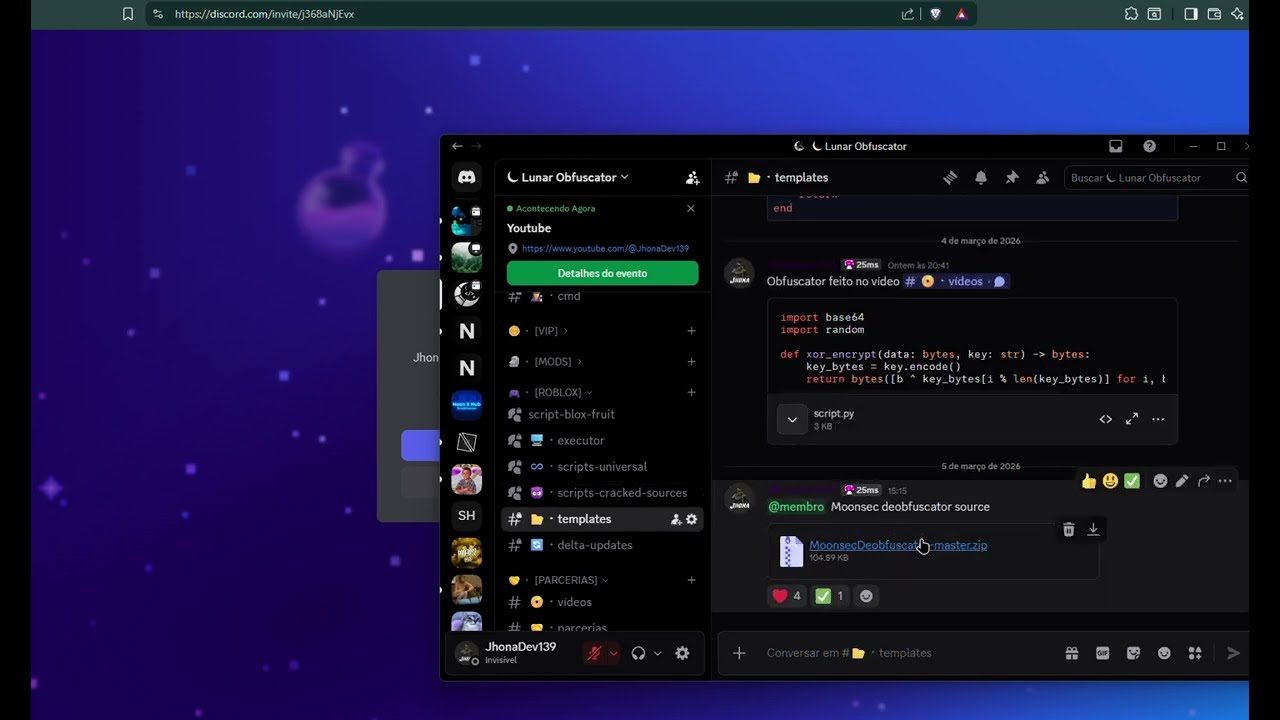Add green check mark quick reaction
Image resolution: width=1280 pixels, height=720 pixels.
point(1132,481)
